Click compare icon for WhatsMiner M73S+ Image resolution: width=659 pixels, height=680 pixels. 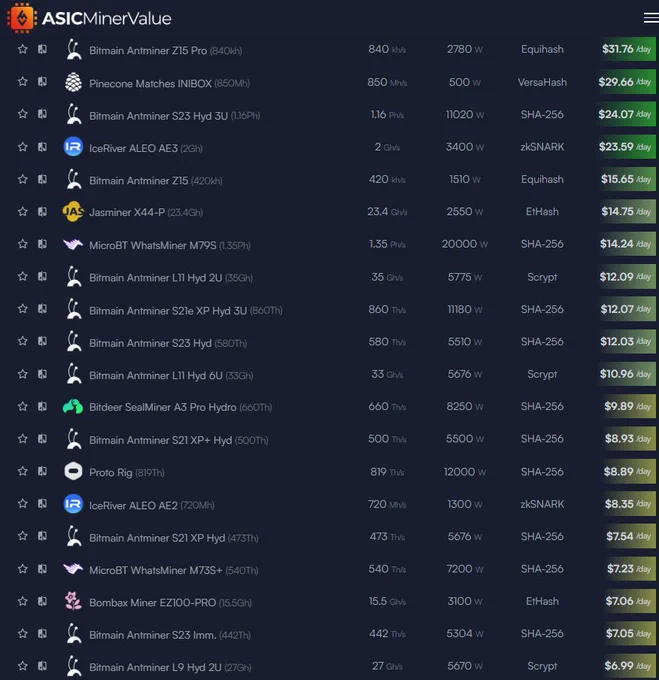click(x=42, y=569)
